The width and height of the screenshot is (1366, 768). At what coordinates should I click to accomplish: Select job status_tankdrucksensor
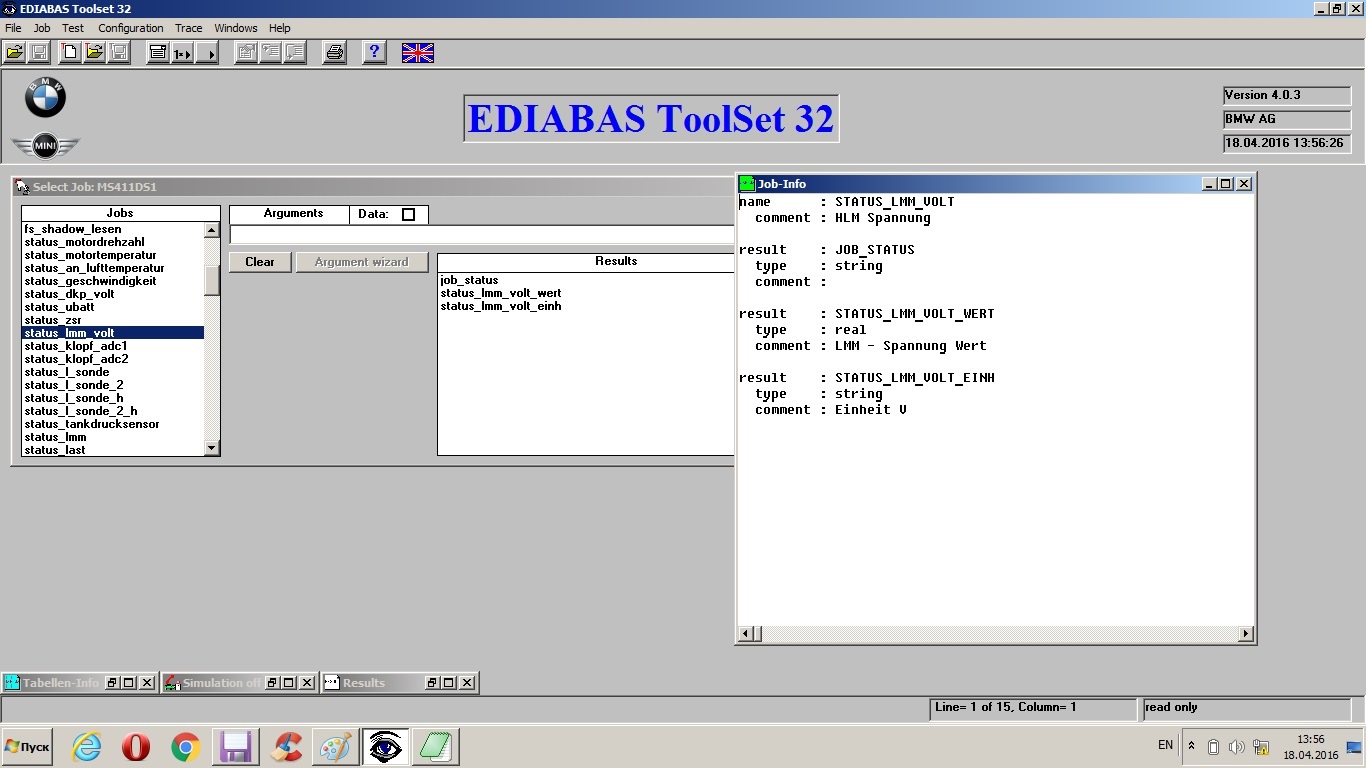[92, 424]
